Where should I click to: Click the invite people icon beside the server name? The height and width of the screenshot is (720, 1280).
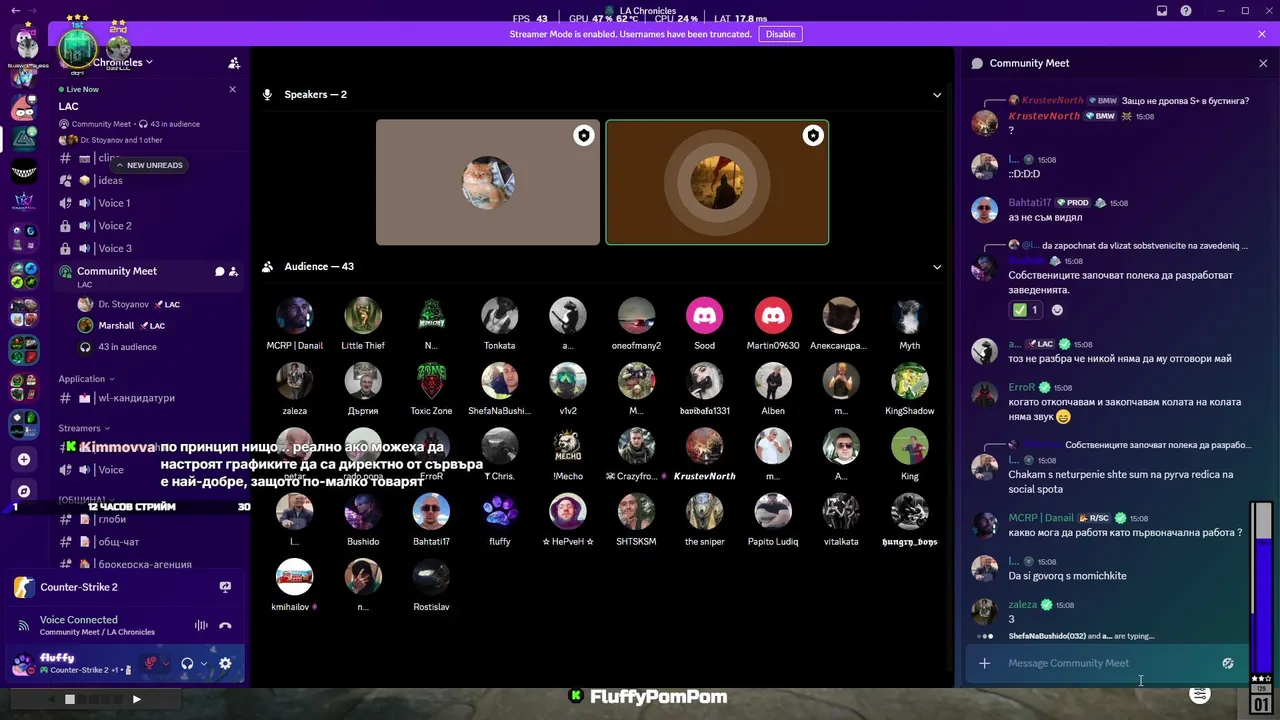234,63
